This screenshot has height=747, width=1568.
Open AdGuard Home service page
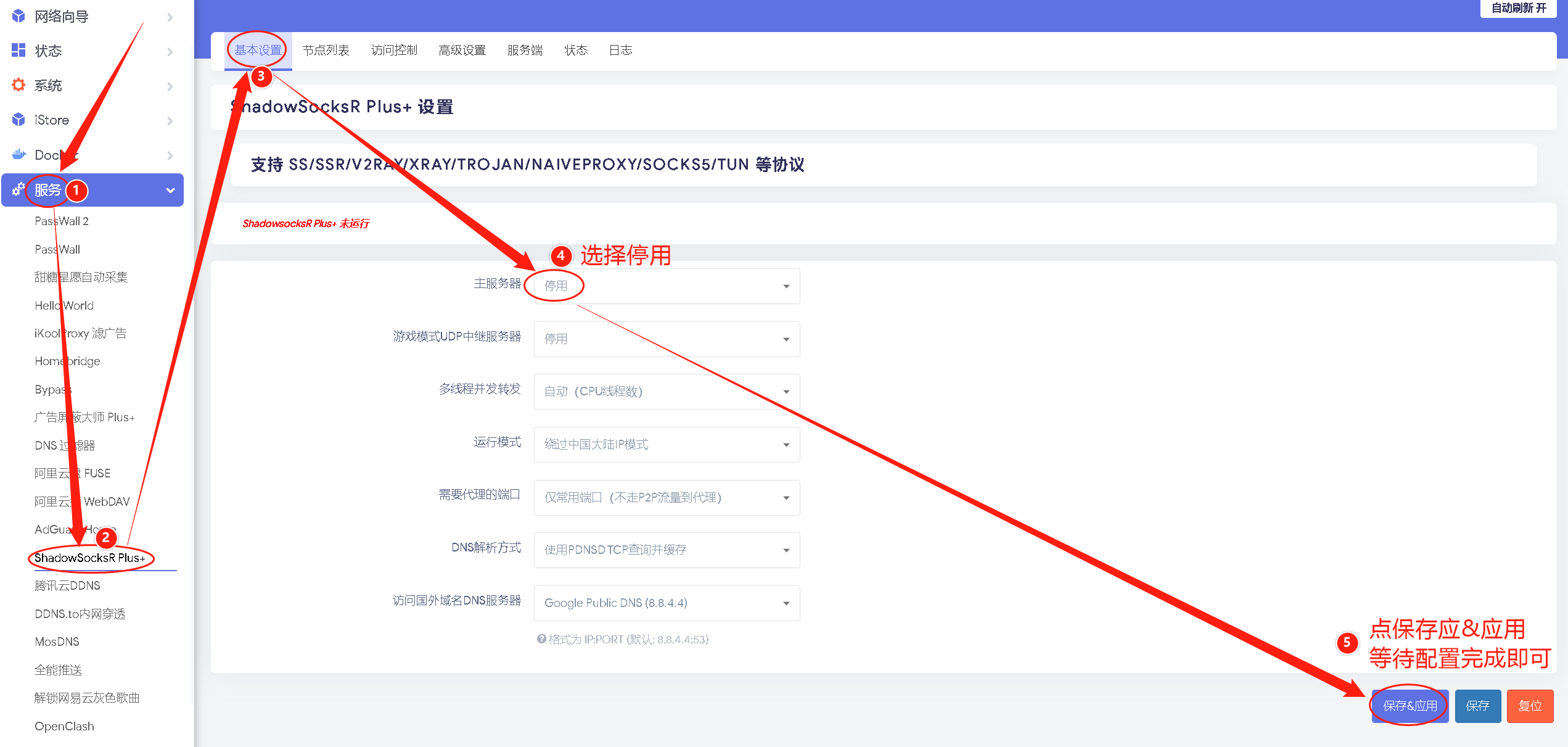pos(75,530)
